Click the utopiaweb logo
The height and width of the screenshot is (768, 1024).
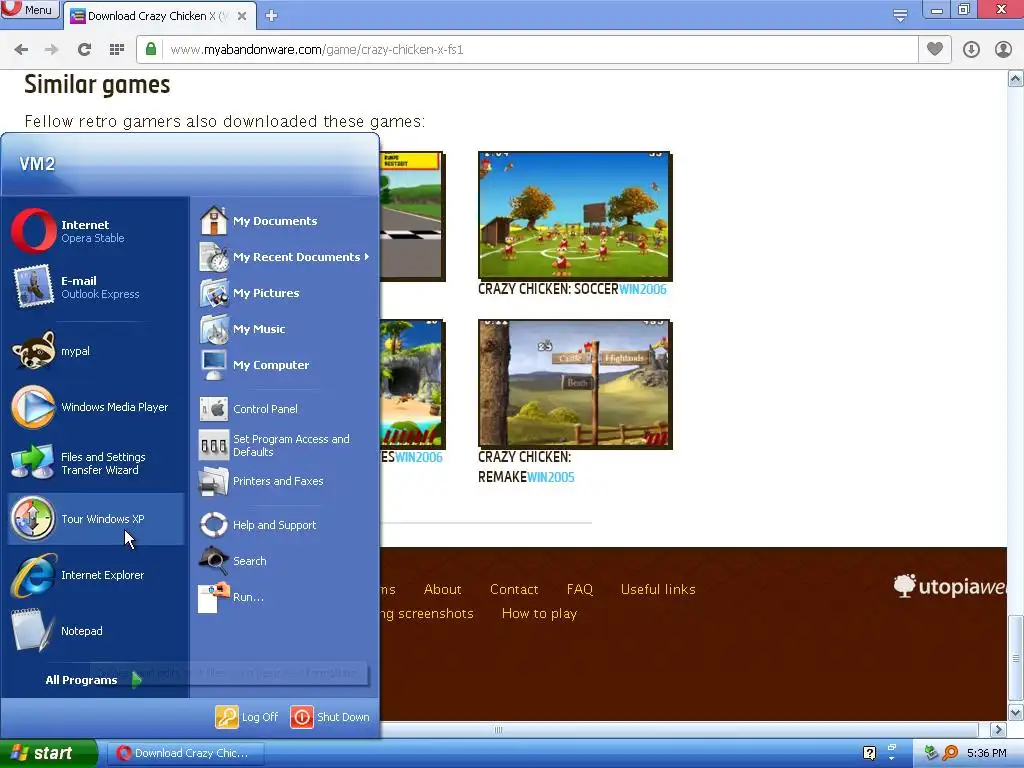click(950, 586)
